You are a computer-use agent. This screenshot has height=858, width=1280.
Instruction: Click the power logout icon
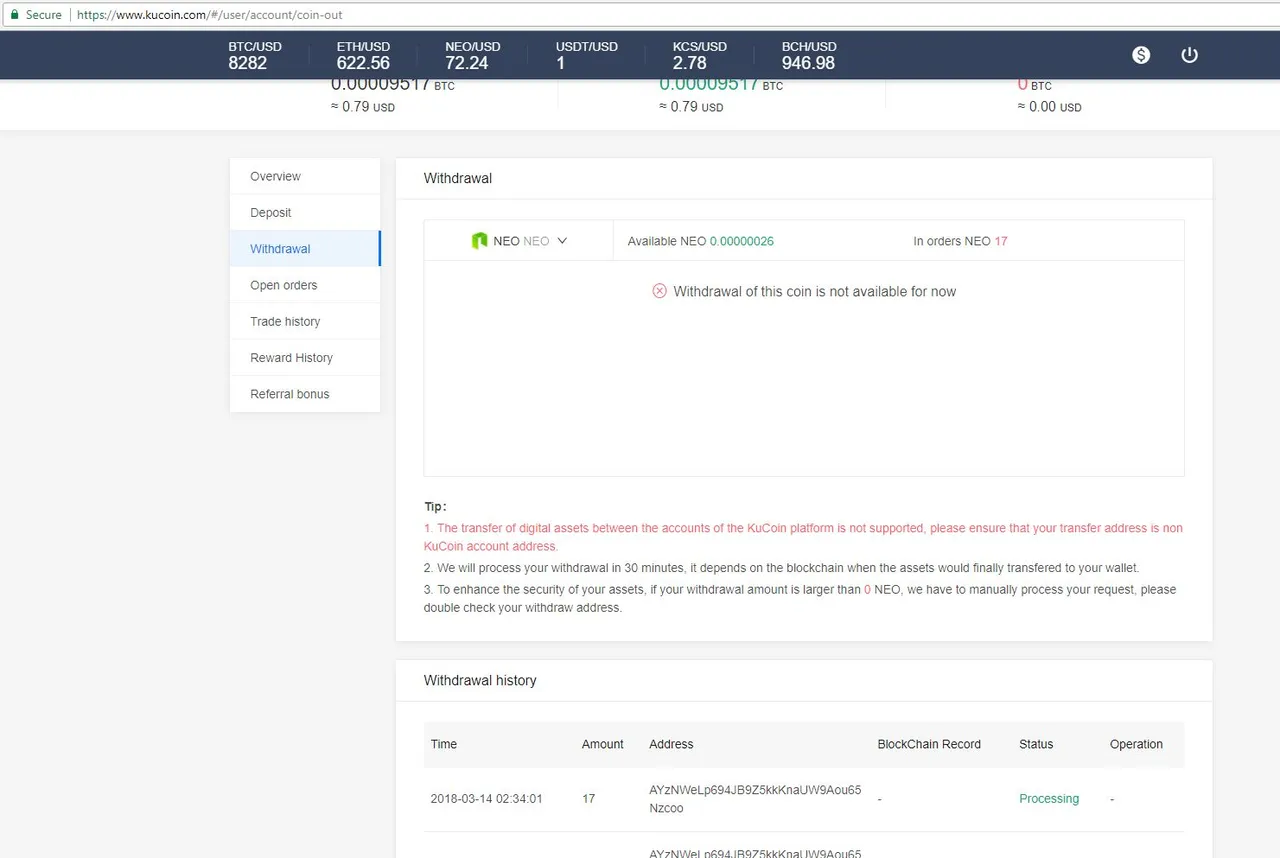click(1189, 55)
